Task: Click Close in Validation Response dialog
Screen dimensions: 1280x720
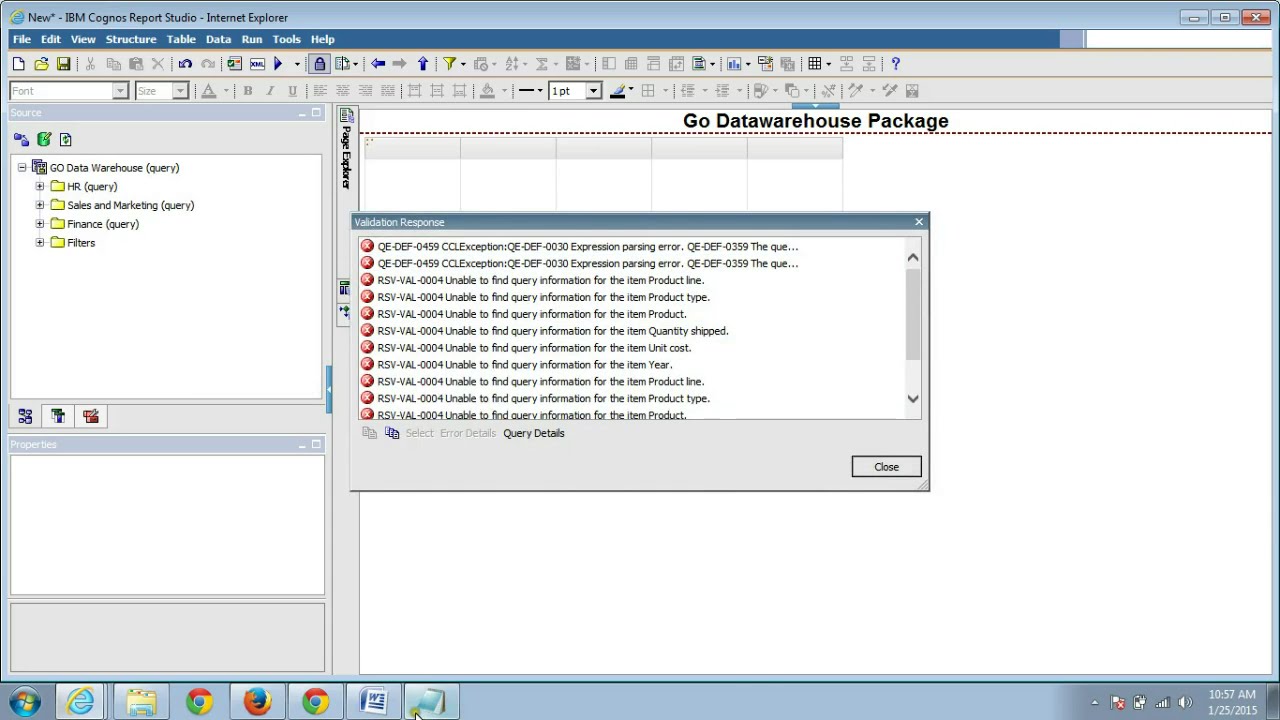Action: coord(886,467)
